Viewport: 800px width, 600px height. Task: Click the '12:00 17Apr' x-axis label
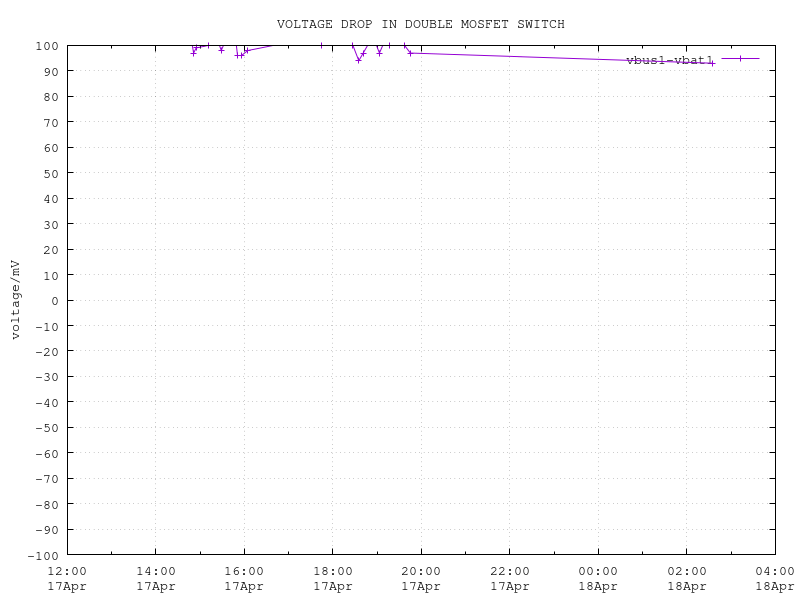(x=67, y=579)
